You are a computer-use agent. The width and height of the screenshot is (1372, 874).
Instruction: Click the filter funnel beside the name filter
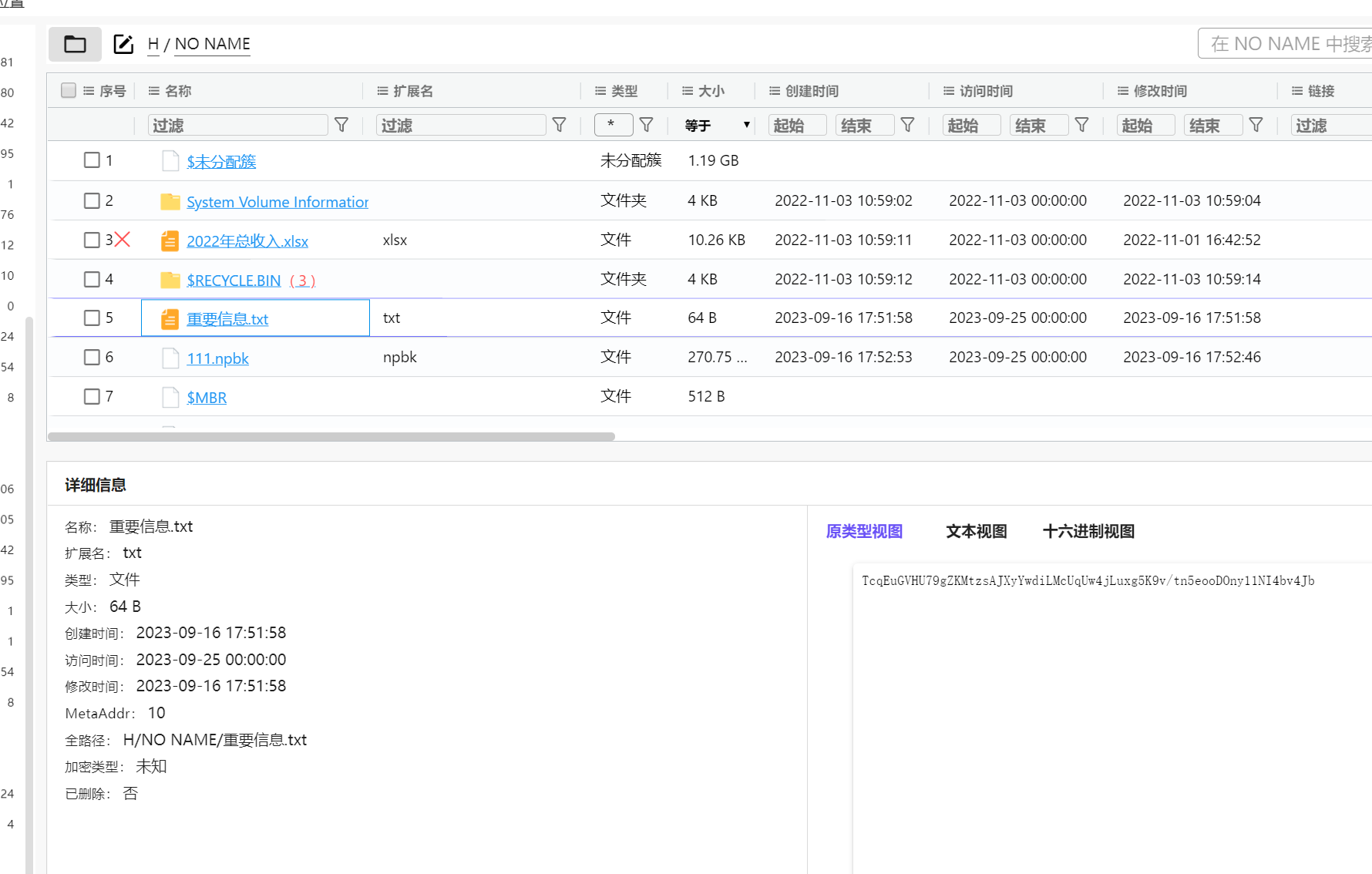pyautogui.click(x=341, y=125)
